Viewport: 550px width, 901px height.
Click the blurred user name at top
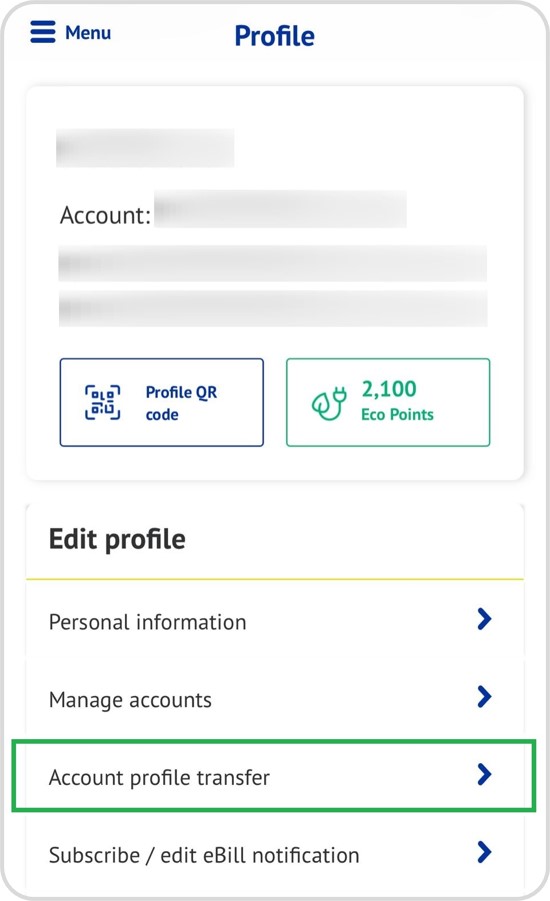click(145, 148)
